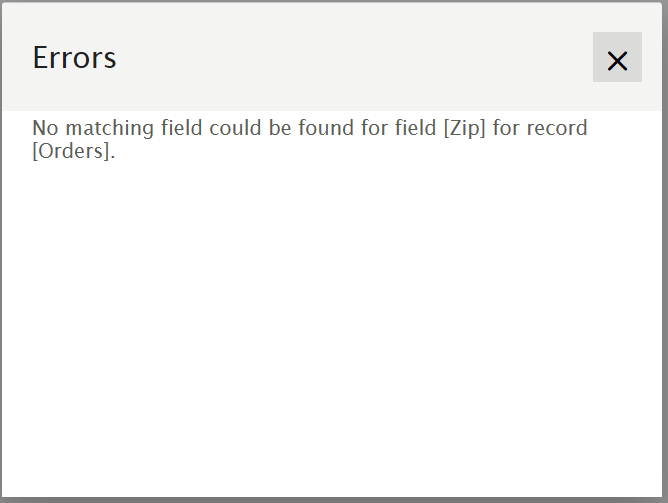This screenshot has width=668, height=503.
Task: Click the second "for" before "record"
Action: pos(507,128)
